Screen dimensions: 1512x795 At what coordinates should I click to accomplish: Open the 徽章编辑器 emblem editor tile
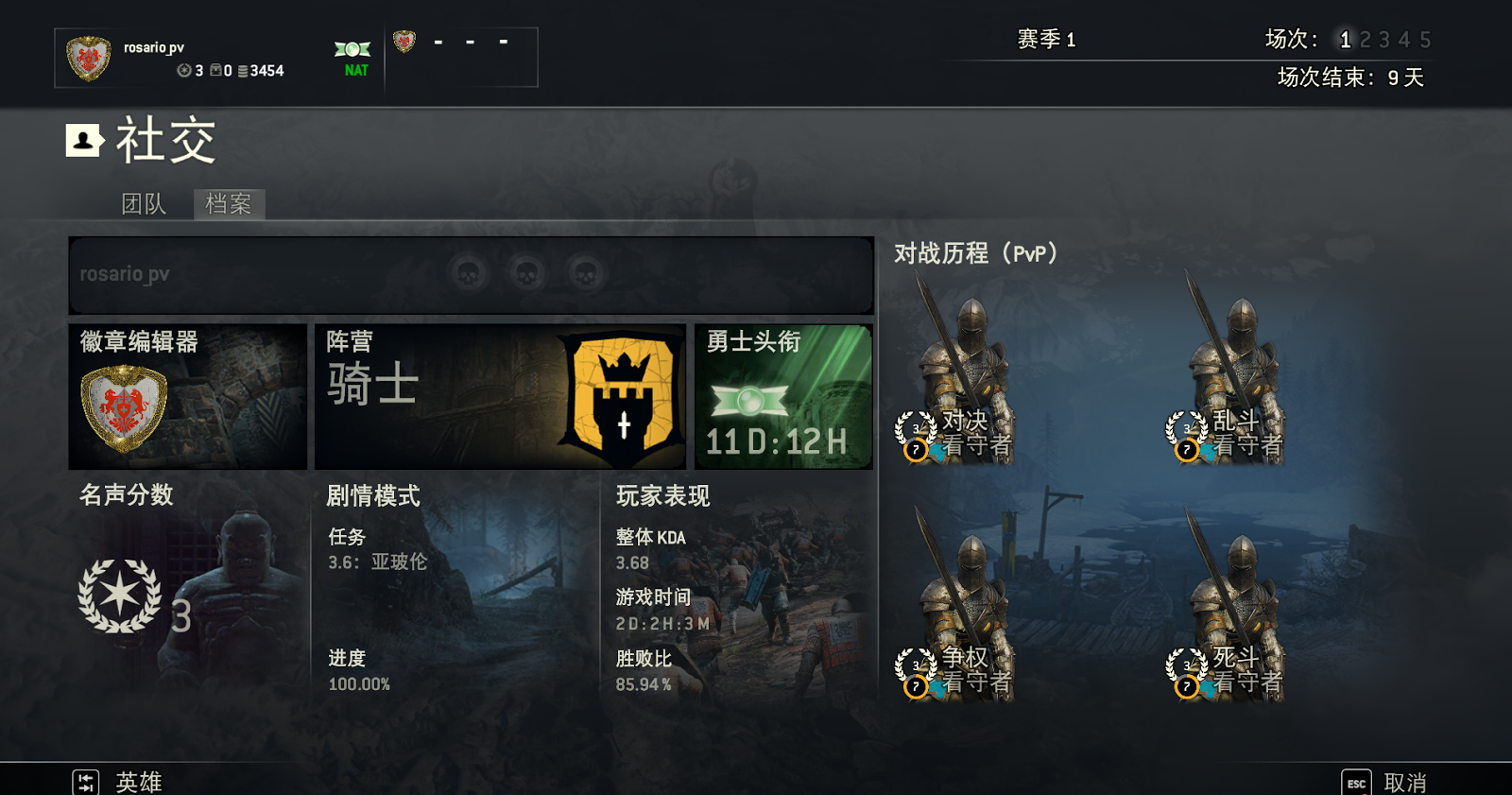coord(188,397)
